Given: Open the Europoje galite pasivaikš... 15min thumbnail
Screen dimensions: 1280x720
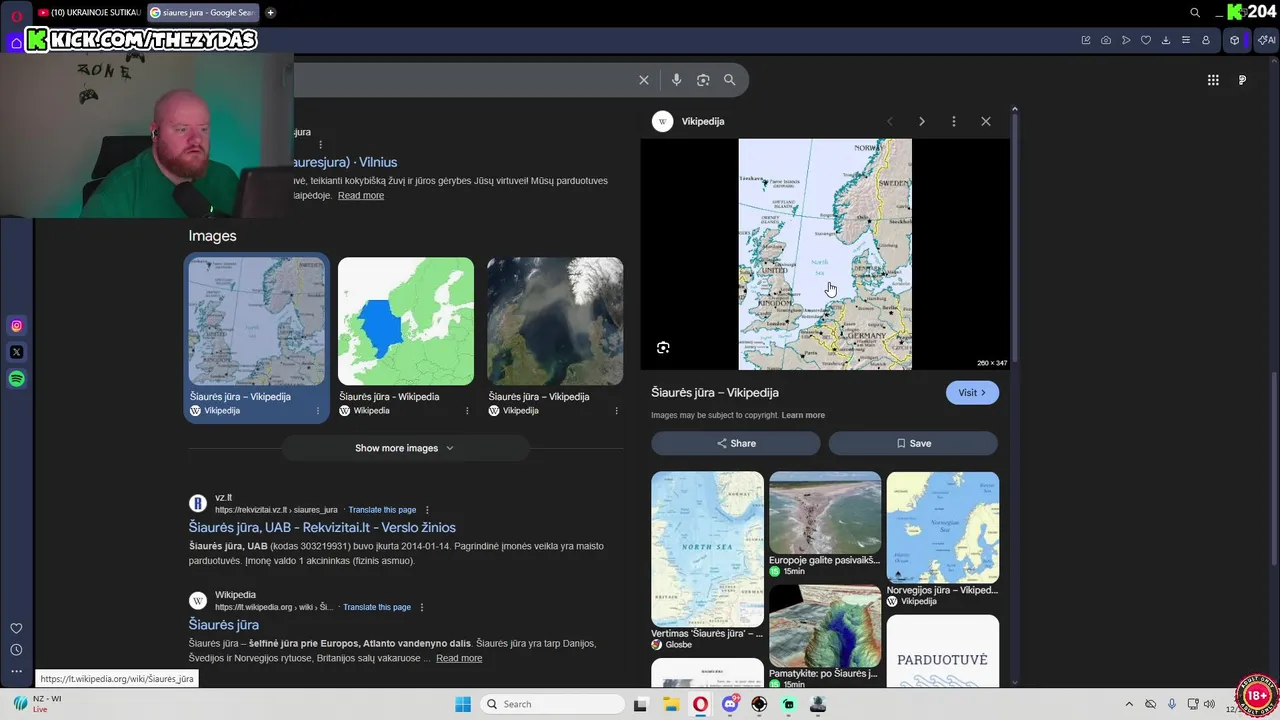Looking at the screenshot, I should pyautogui.click(x=825, y=512).
